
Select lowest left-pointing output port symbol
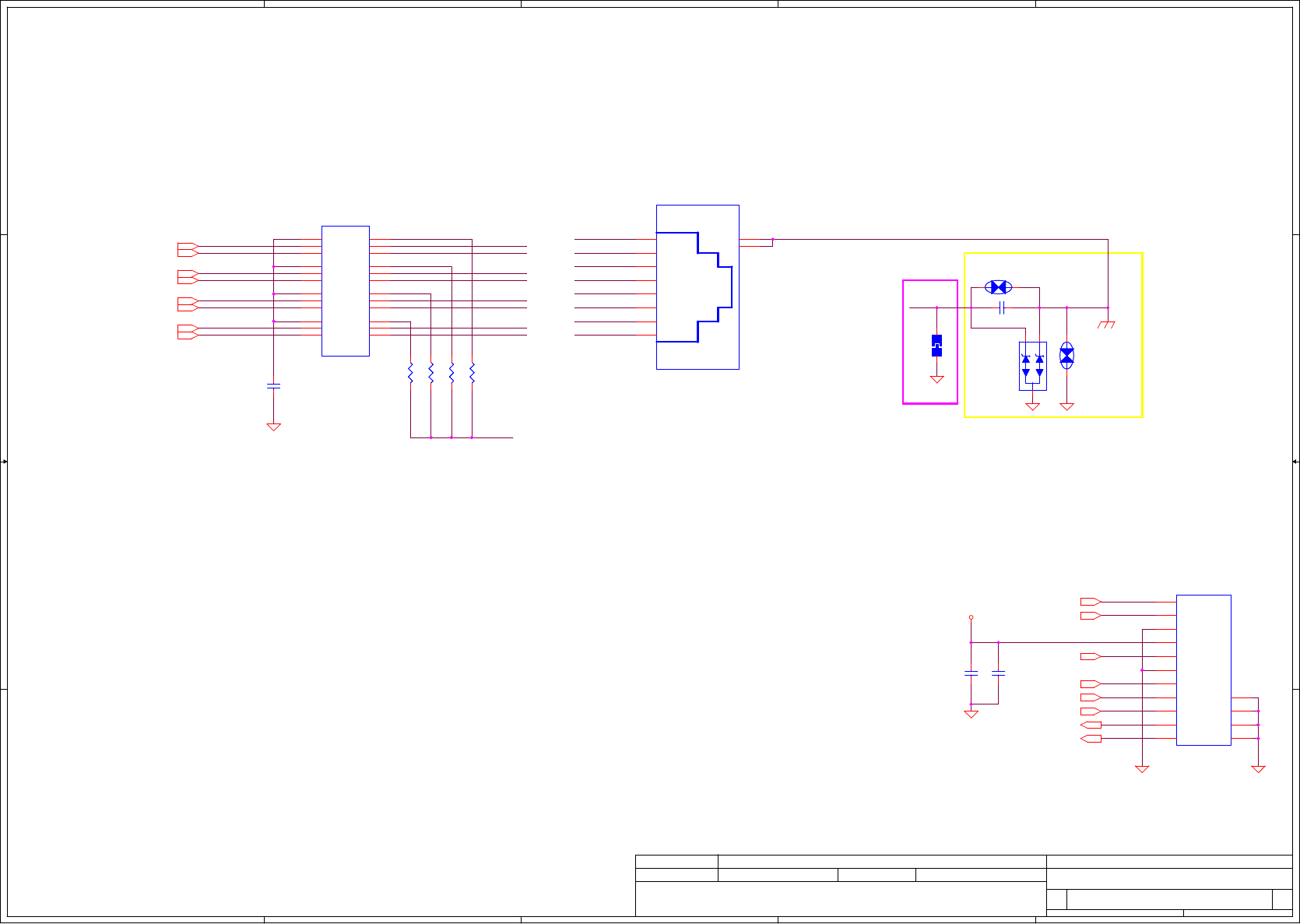pyautogui.click(x=1091, y=739)
